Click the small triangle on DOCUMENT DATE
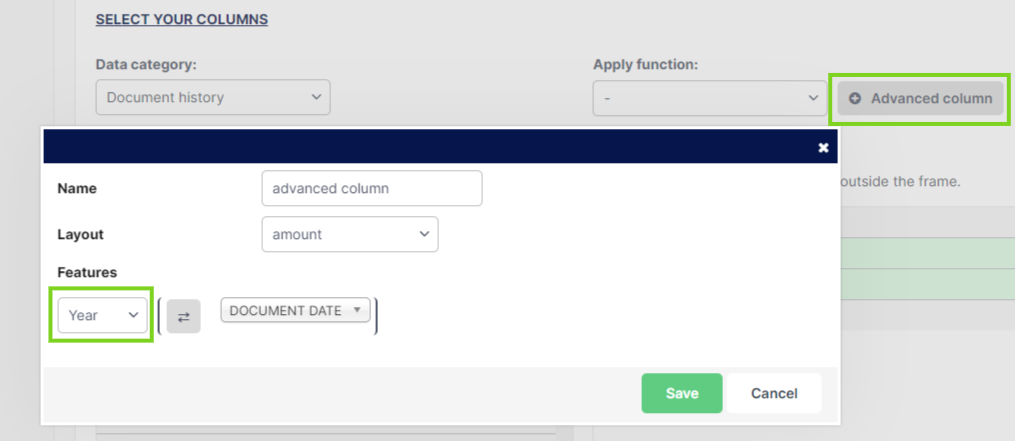Image resolution: width=1015 pixels, height=441 pixels. pyautogui.click(x=357, y=310)
